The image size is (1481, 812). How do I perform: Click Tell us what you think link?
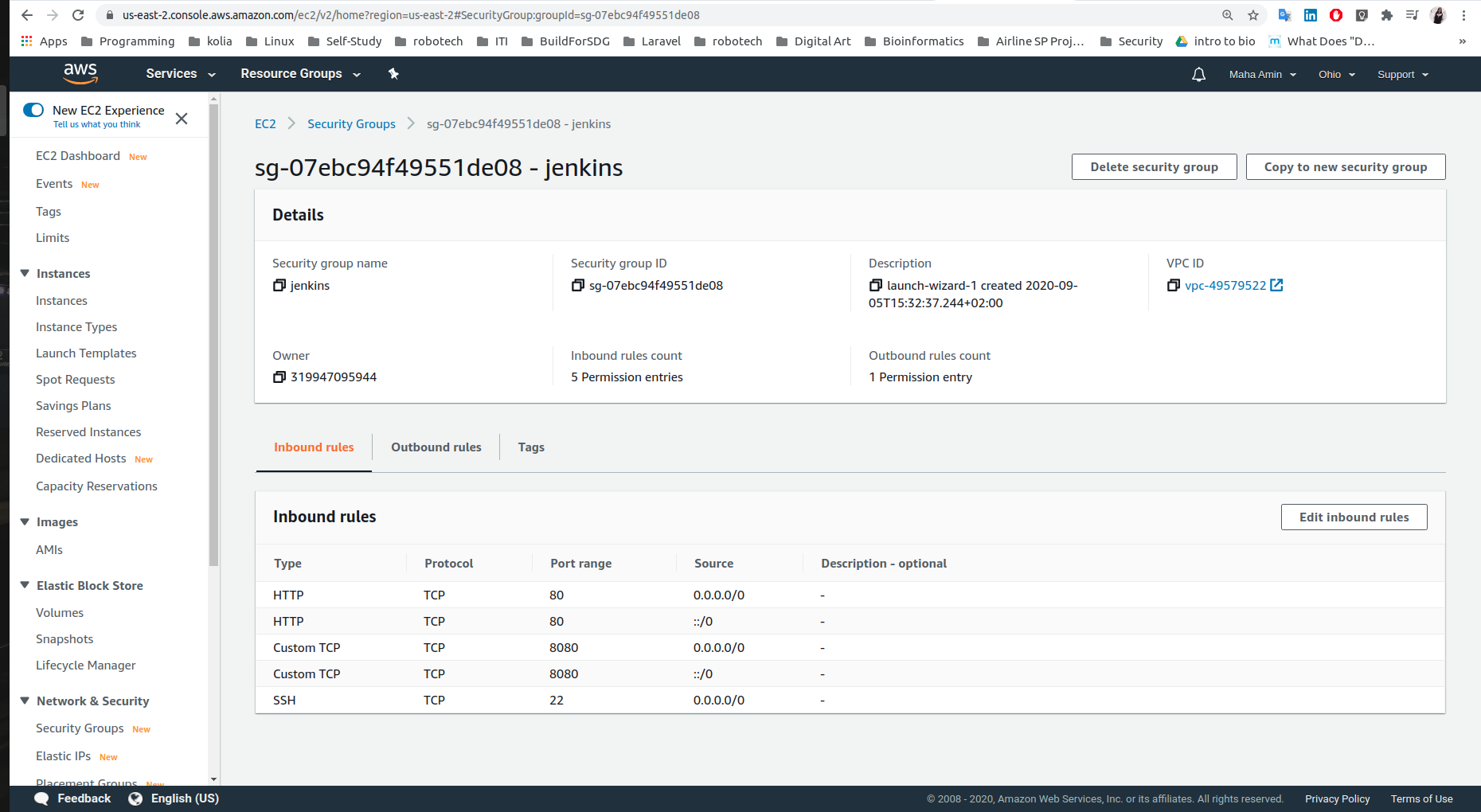click(x=96, y=124)
